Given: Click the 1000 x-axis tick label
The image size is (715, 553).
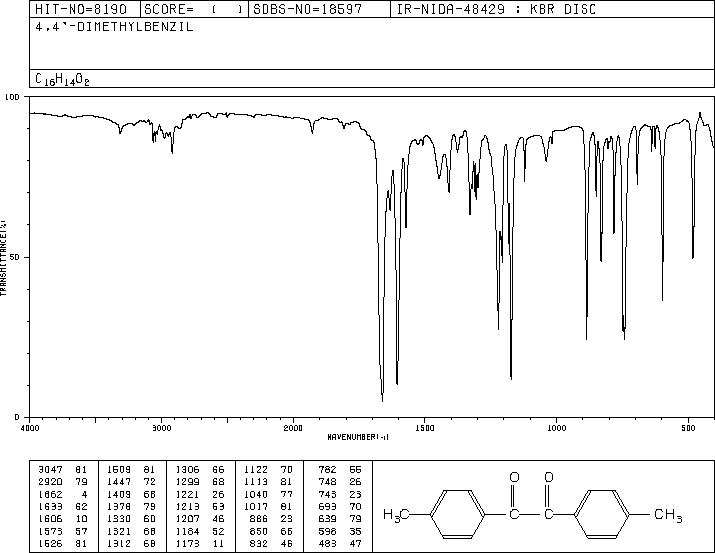Looking at the screenshot, I should [x=557, y=428].
